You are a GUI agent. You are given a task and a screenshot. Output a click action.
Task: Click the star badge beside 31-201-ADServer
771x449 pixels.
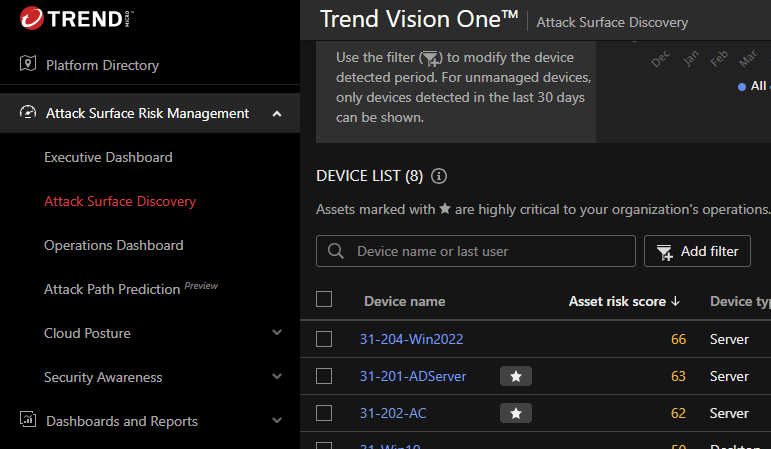click(x=516, y=376)
